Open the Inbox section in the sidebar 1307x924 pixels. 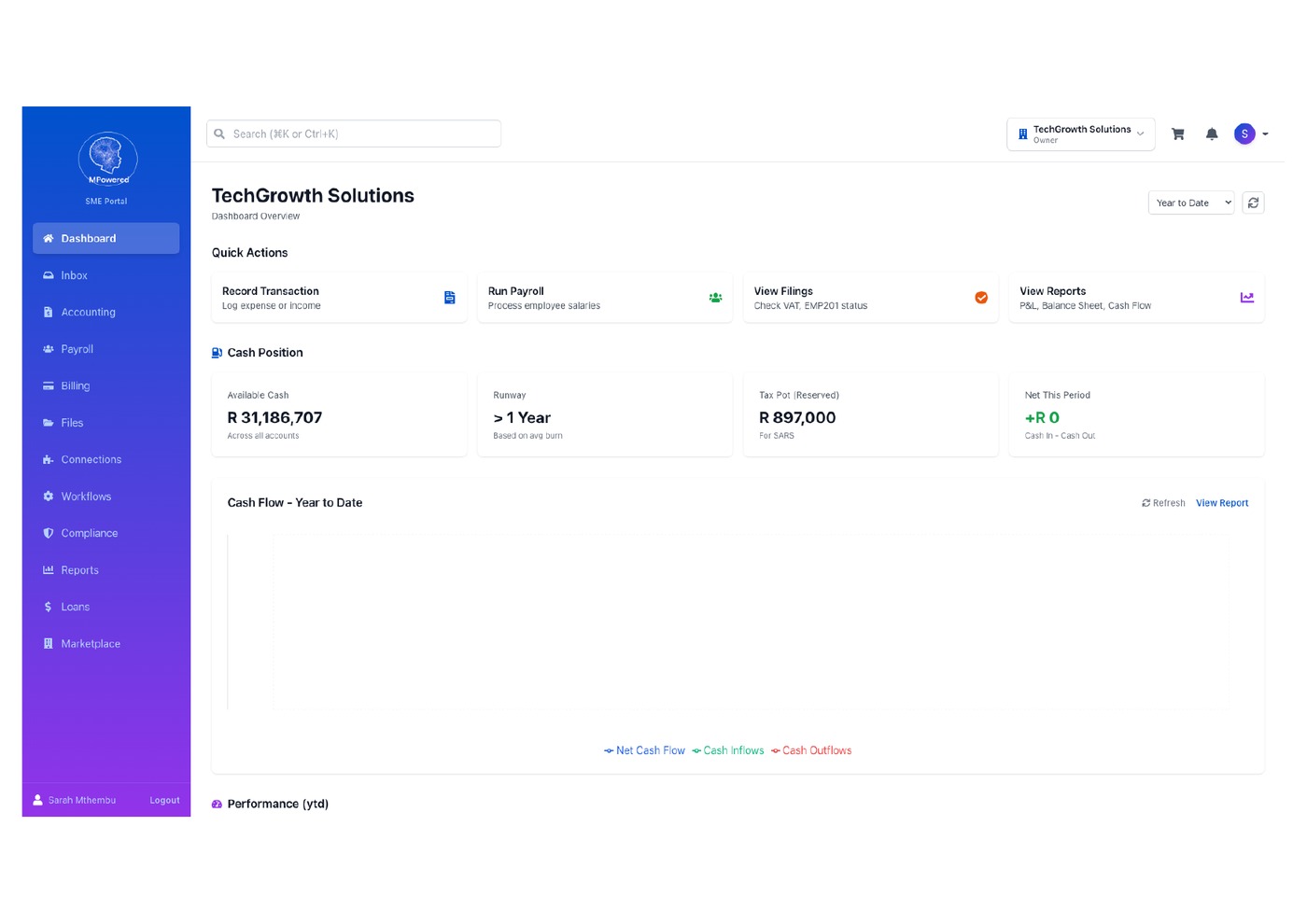pyautogui.click(x=73, y=274)
